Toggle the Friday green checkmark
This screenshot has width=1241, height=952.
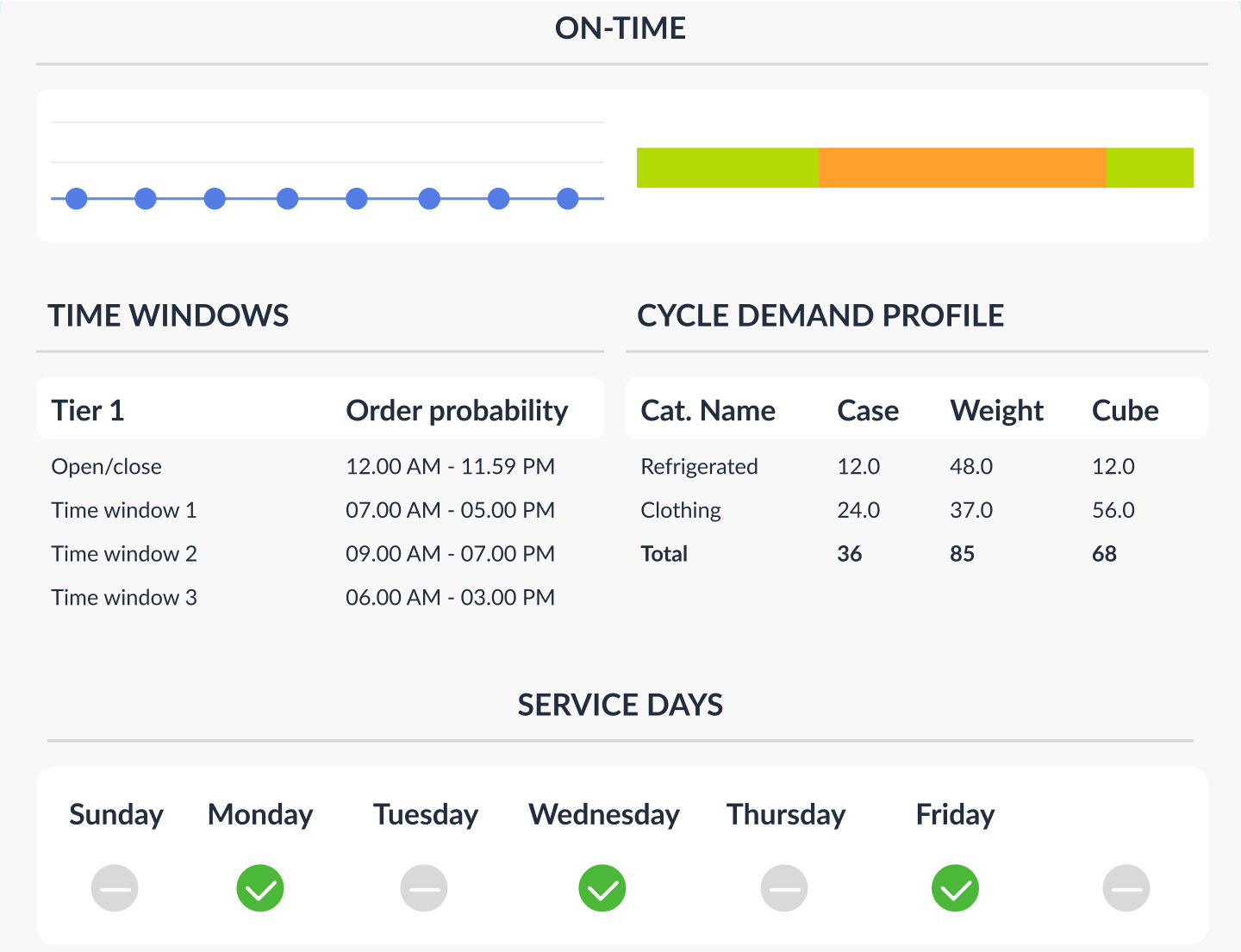pyautogui.click(x=956, y=888)
